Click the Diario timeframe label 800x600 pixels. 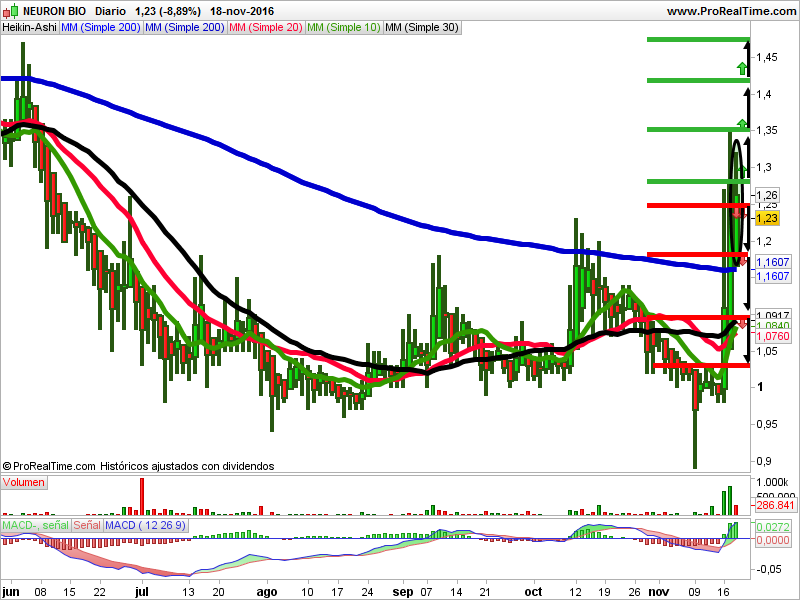pyautogui.click(x=110, y=11)
